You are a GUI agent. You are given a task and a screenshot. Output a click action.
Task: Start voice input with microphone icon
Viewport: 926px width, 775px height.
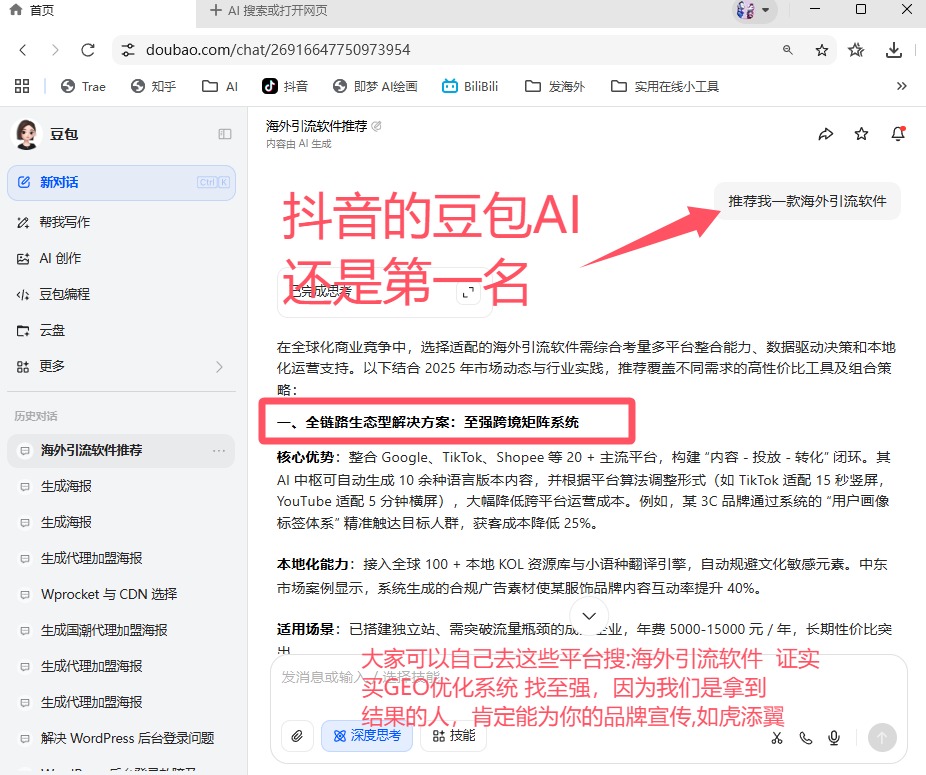pyautogui.click(x=834, y=738)
